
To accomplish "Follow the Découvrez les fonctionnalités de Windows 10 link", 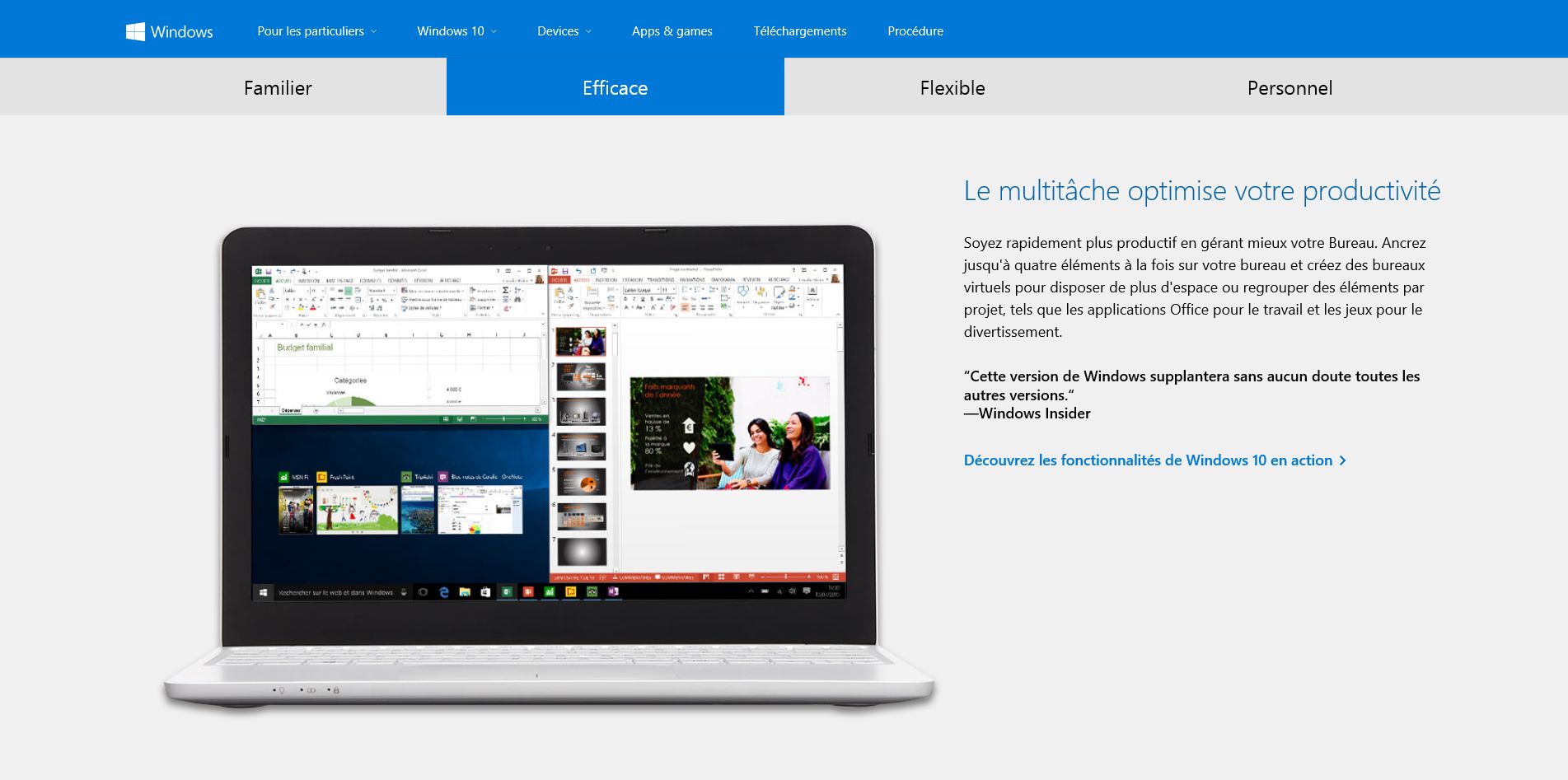I will (1155, 460).
